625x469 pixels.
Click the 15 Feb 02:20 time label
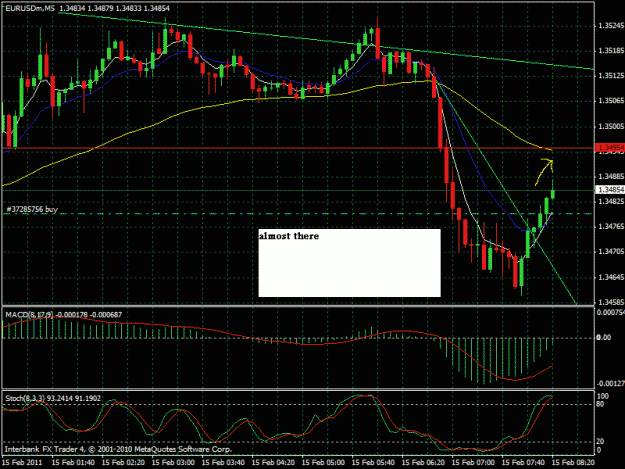[123, 462]
